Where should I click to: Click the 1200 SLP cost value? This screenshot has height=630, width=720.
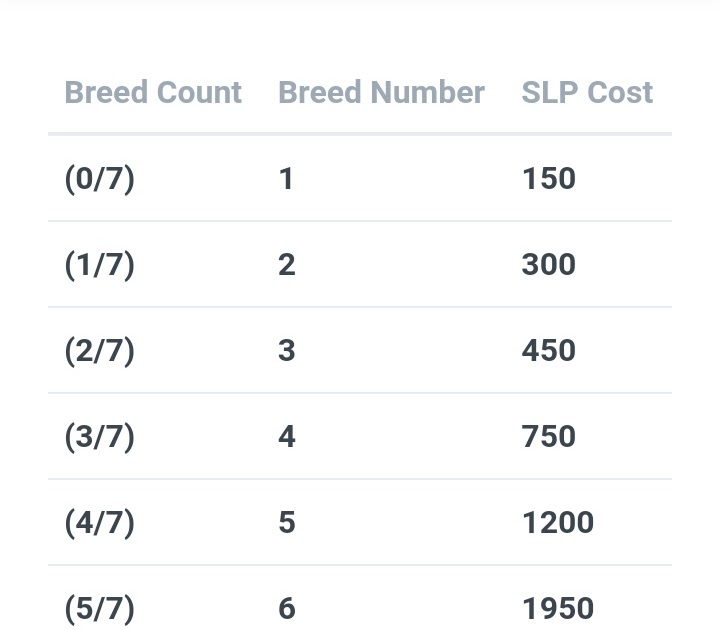click(x=558, y=523)
